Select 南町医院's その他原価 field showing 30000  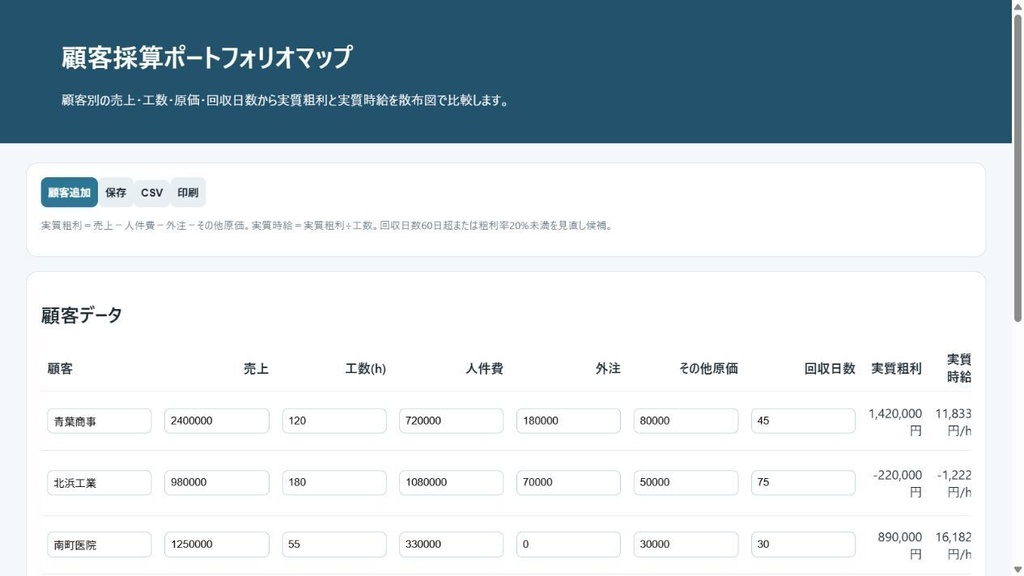(686, 545)
